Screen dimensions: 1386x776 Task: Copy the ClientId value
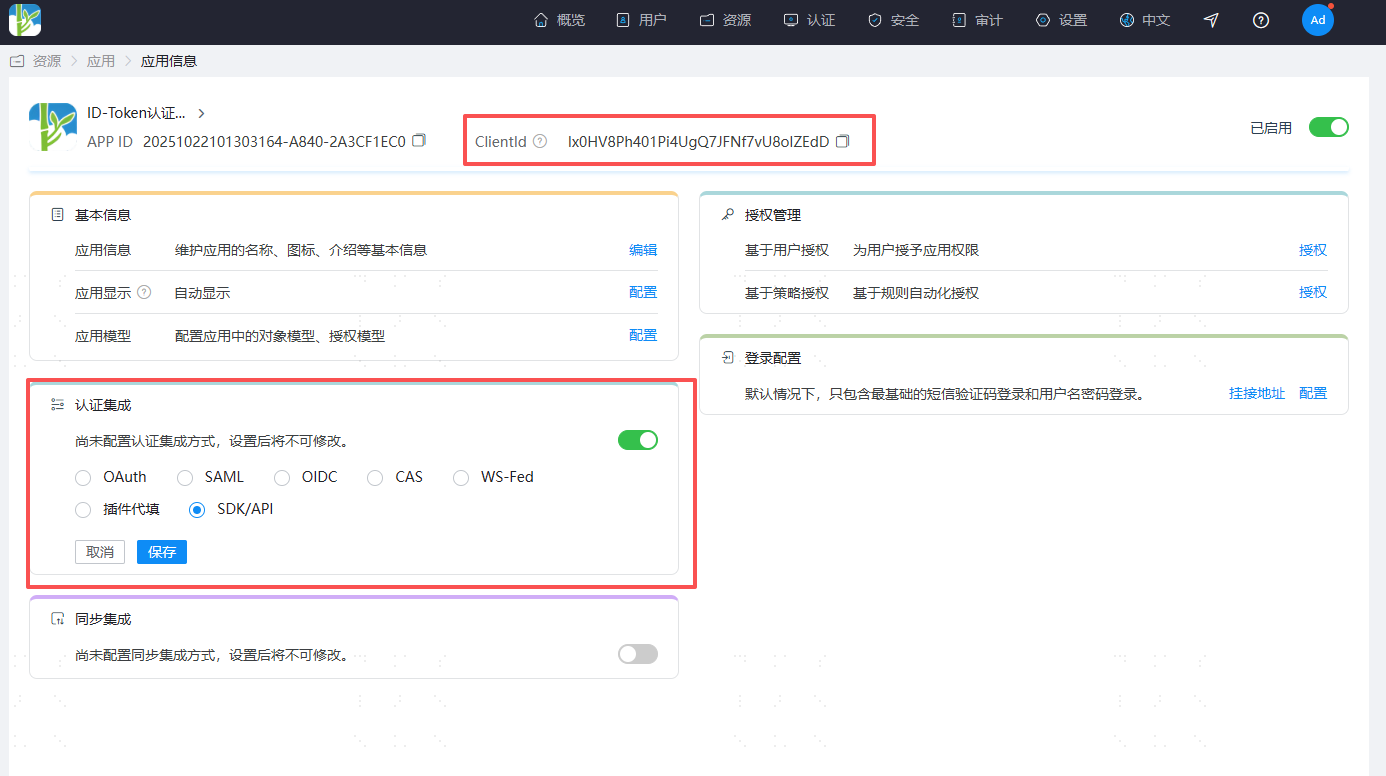842,141
